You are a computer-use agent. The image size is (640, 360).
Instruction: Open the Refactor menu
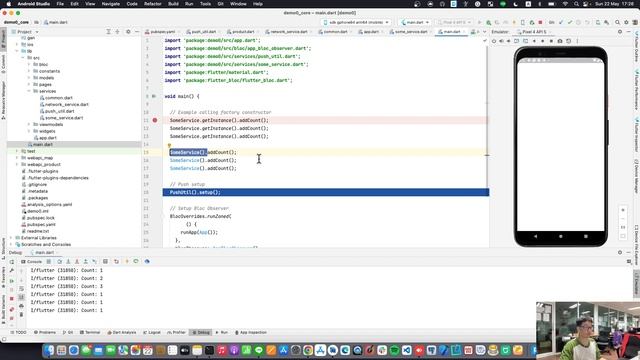coord(153,4)
